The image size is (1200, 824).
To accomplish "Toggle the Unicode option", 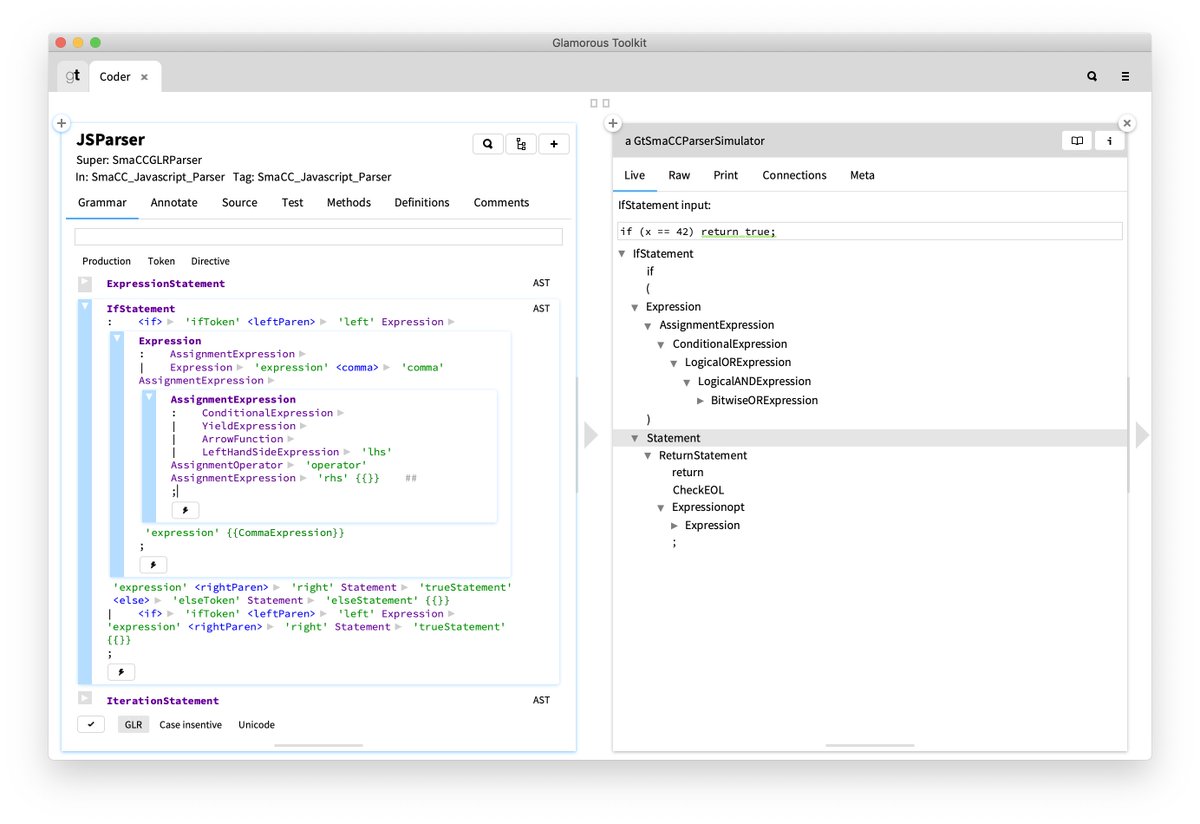I will click(x=256, y=724).
